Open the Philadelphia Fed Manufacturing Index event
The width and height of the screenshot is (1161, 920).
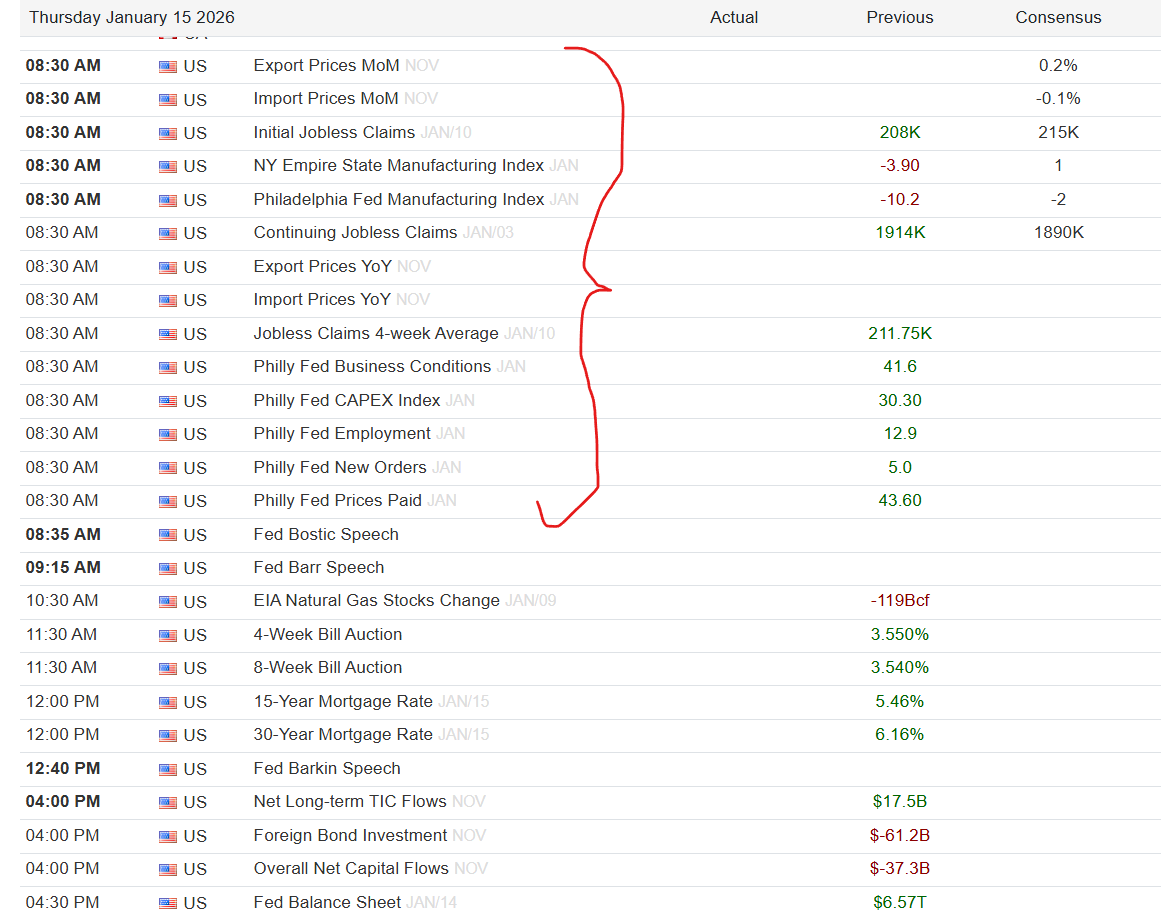coord(398,200)
